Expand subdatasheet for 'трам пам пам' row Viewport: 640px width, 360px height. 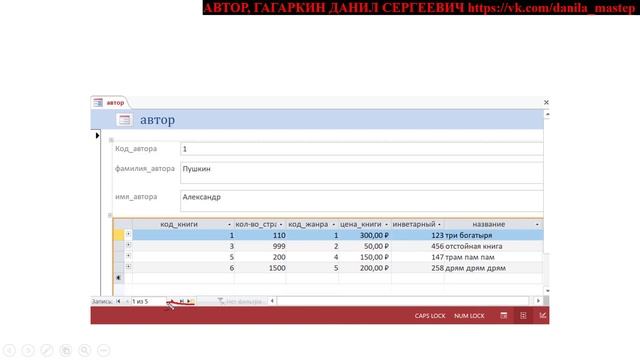pos(128,256)
